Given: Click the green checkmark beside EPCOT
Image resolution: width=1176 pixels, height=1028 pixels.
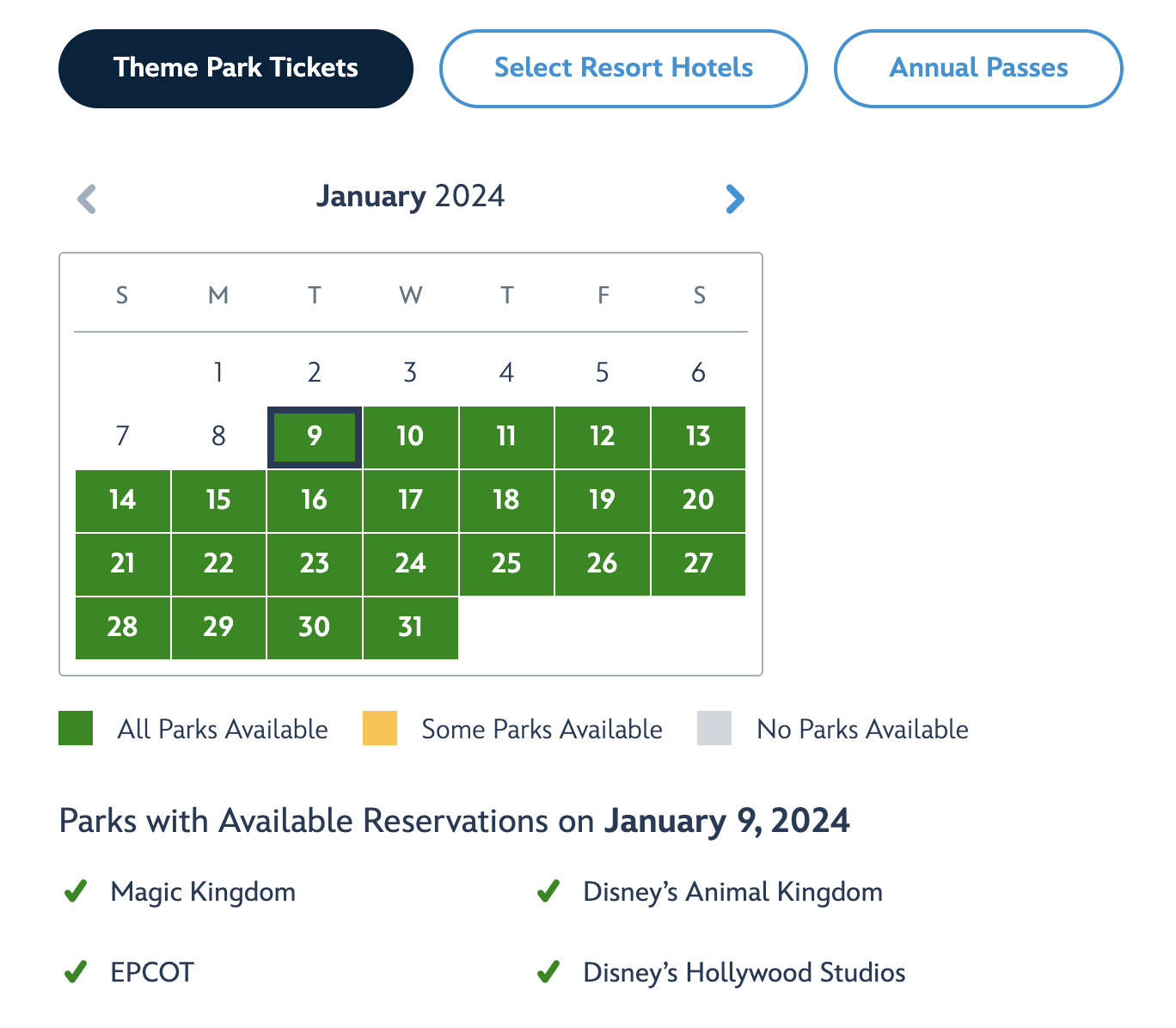Looking at the screenshot, I should 76,972.
